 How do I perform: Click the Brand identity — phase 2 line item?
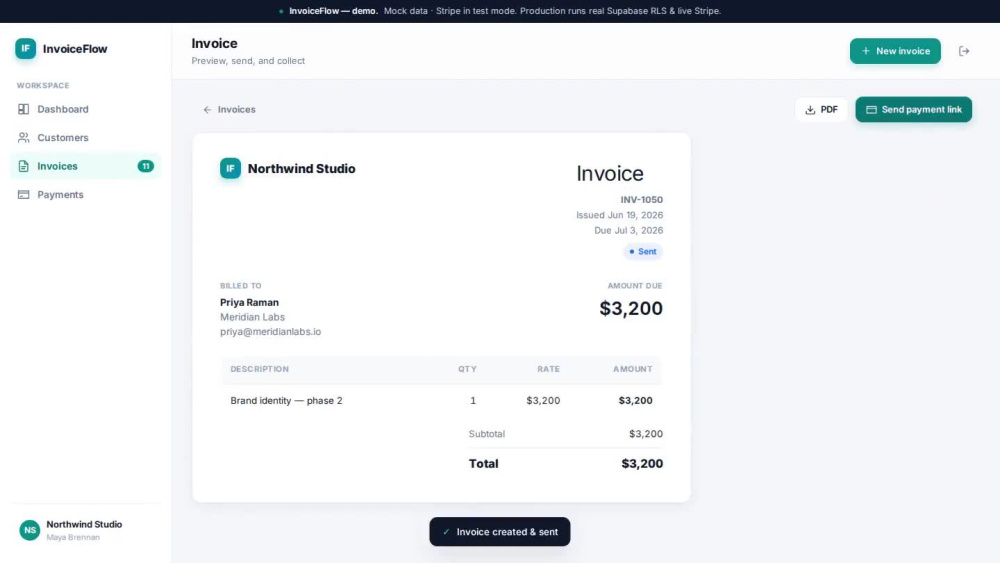tap(286, 400)
